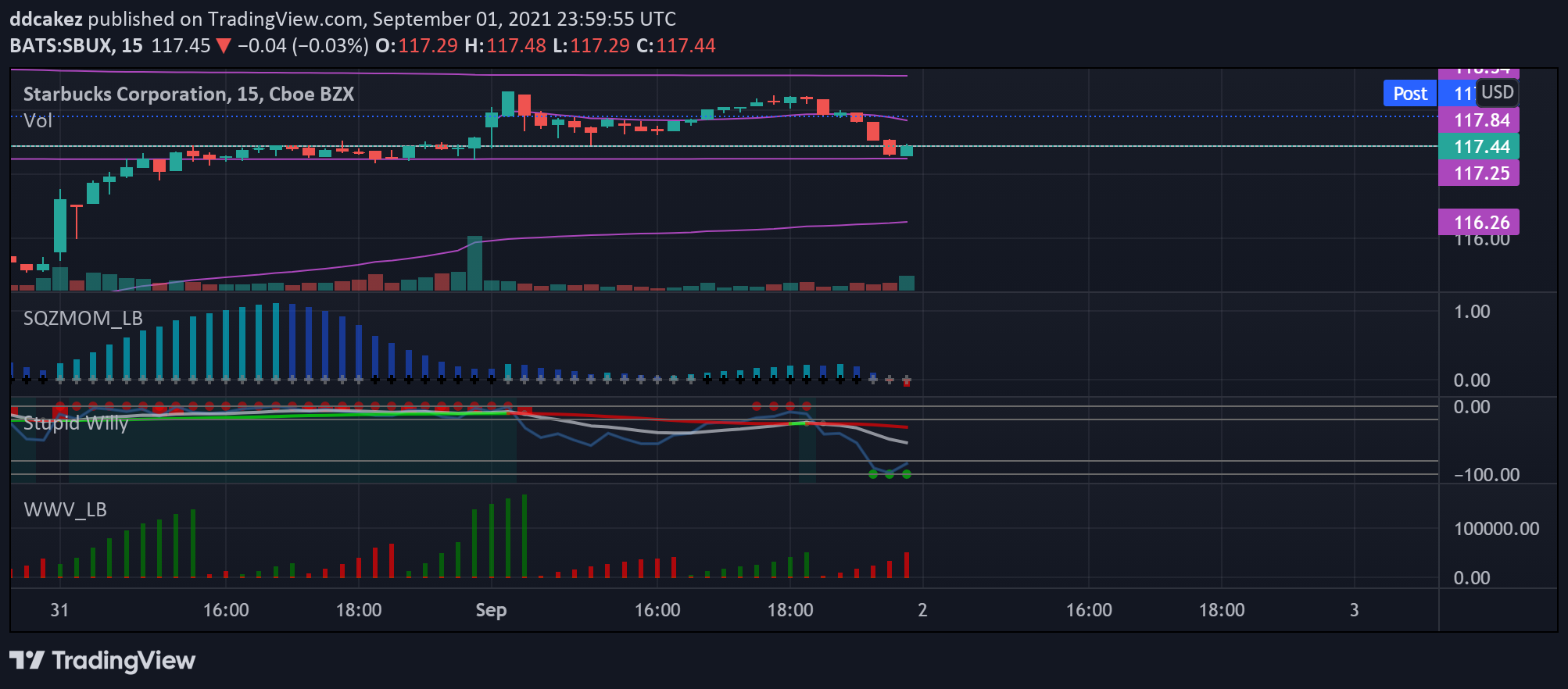Click the high price H:117.48 value
The image size is (1568, 689).
pos(505,45)
